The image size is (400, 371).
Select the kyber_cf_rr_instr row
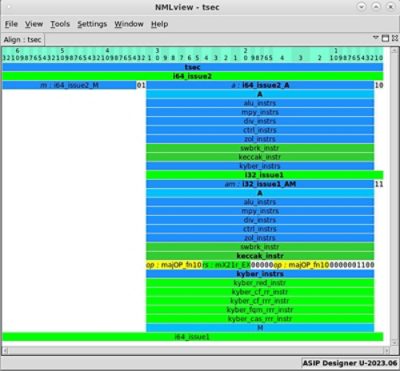[260, 292]
